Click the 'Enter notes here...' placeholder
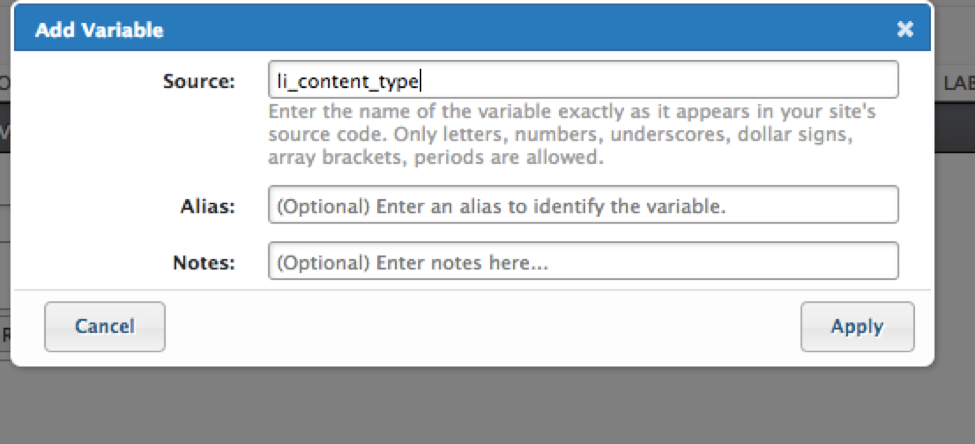The width and height of the screenshot is (975, 444). 413,263
